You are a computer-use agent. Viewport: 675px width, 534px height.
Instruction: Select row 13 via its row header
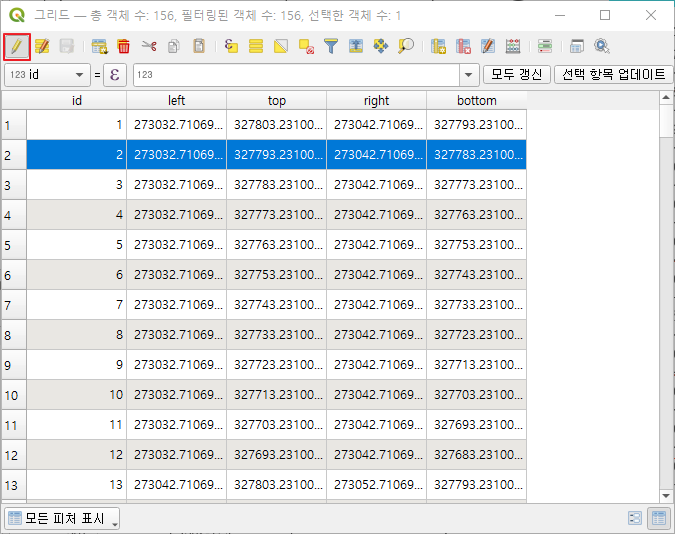tap(14, 485)
